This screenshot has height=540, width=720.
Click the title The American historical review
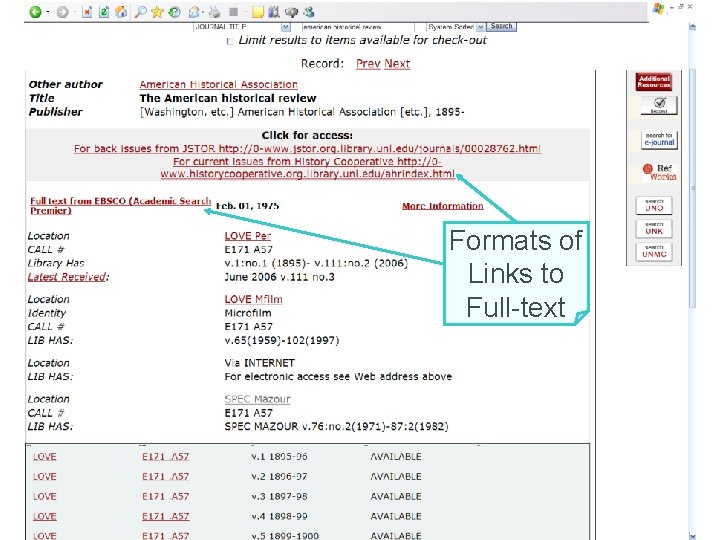[228, 98]
